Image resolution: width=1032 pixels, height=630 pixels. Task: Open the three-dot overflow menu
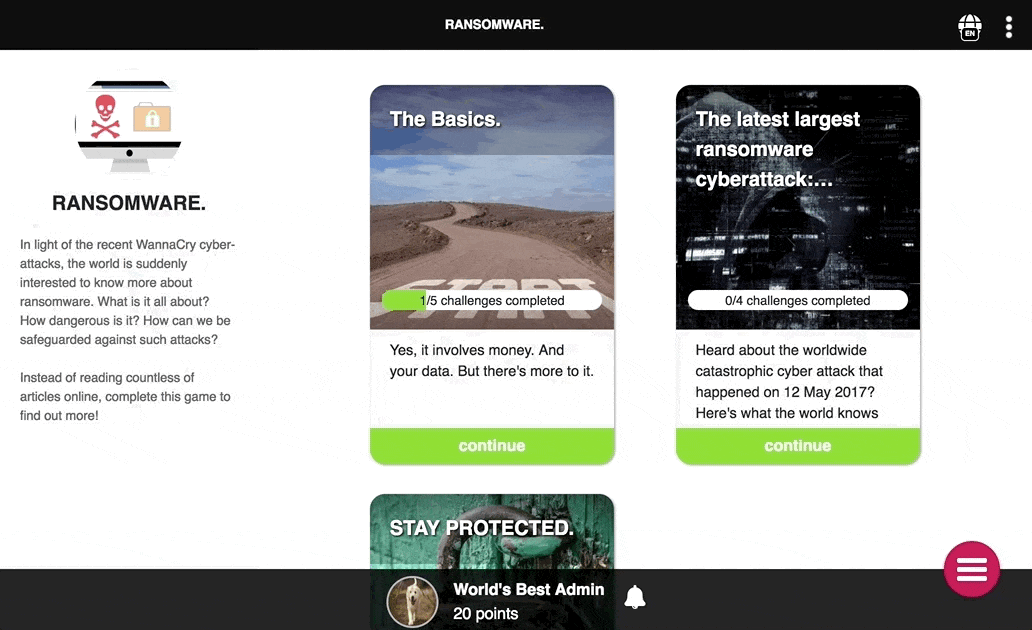pos(1008,27)
